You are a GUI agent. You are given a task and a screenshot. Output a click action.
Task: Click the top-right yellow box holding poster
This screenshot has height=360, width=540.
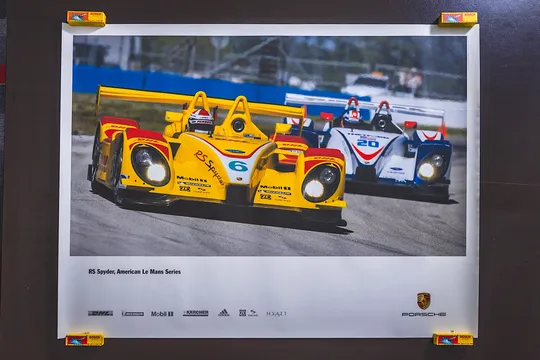[x=458, y=19]
